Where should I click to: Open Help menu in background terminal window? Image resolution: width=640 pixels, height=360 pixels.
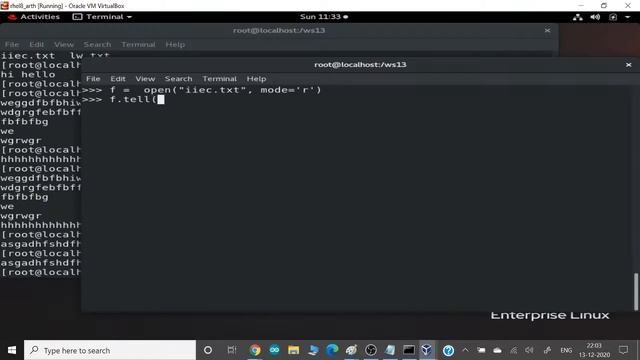(x=175, y=44)
